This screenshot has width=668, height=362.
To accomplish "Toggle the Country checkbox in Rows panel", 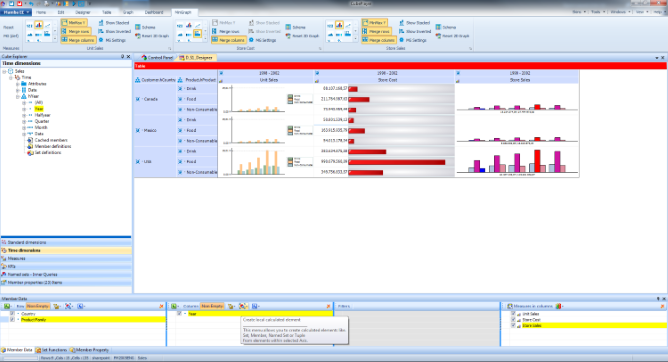I will pos(12,314).
